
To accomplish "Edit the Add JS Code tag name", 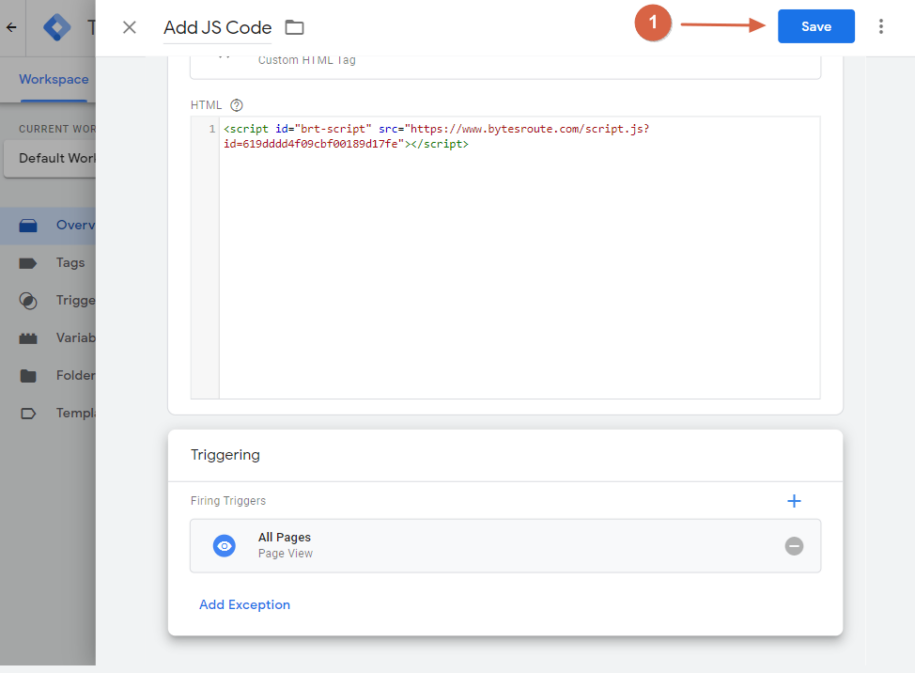I will [217, 27].
